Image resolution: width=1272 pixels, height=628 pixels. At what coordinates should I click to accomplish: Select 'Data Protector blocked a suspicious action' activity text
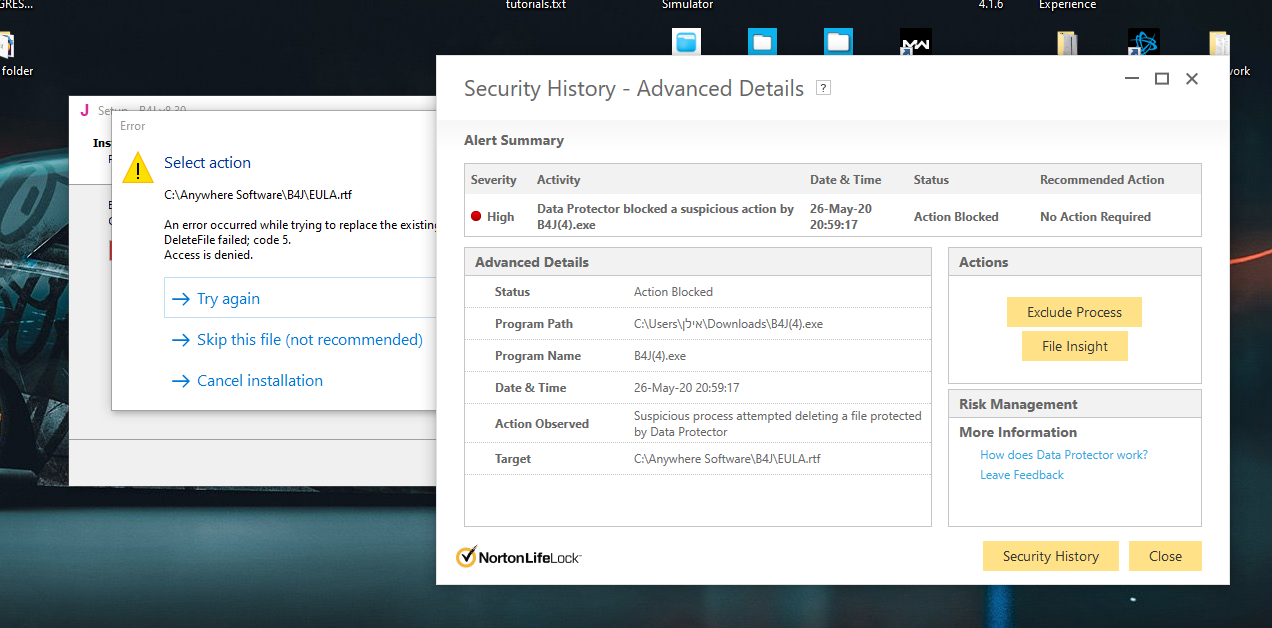(x=665, y=216)
